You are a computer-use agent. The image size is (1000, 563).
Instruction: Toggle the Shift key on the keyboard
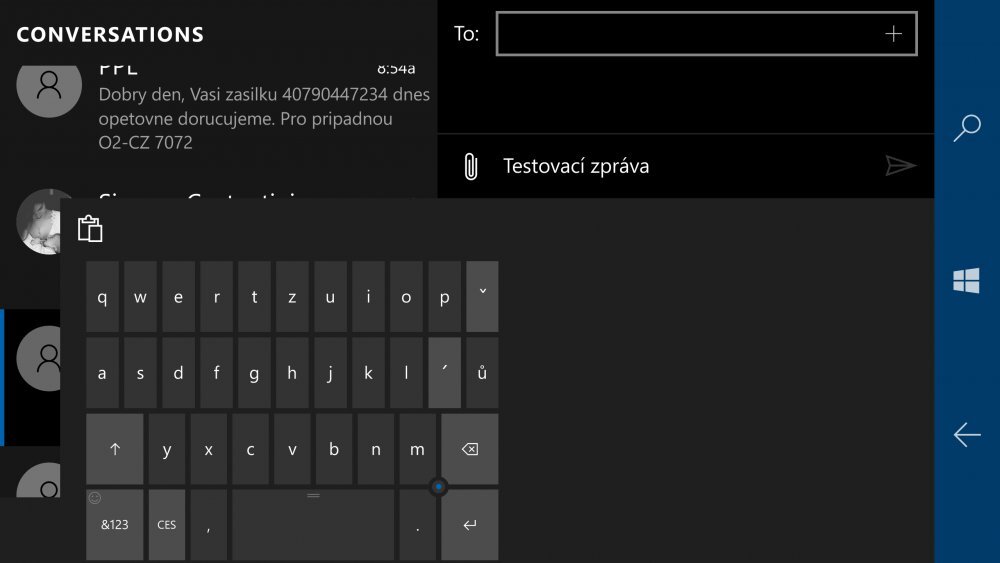click(115, 449)
